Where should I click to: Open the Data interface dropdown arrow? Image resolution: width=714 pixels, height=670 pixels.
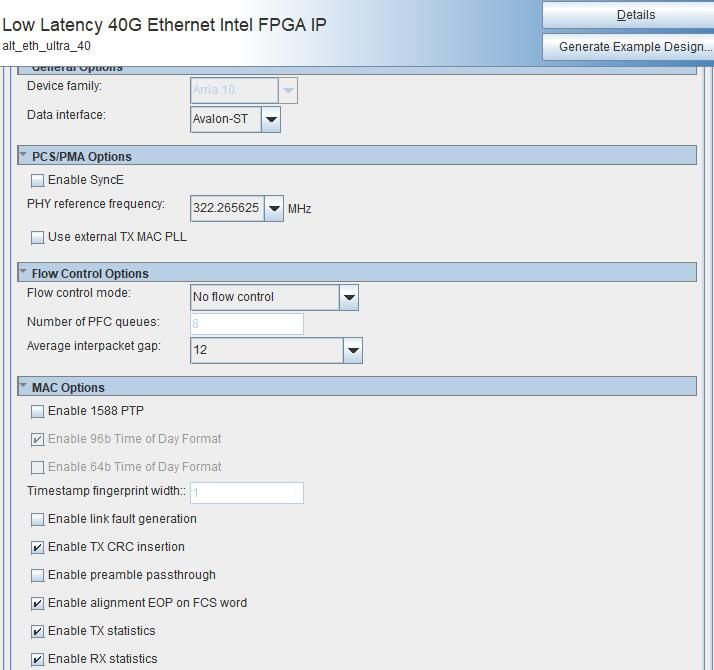(271, 119)
